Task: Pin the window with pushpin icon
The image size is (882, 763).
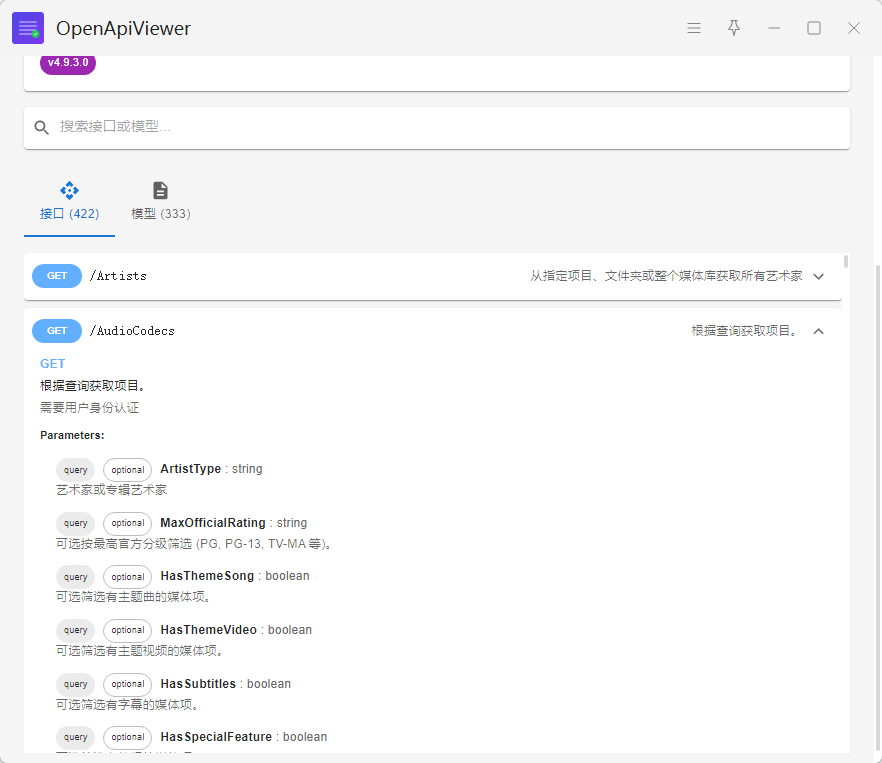Action: pyautogui.click(x=734, y=28)
